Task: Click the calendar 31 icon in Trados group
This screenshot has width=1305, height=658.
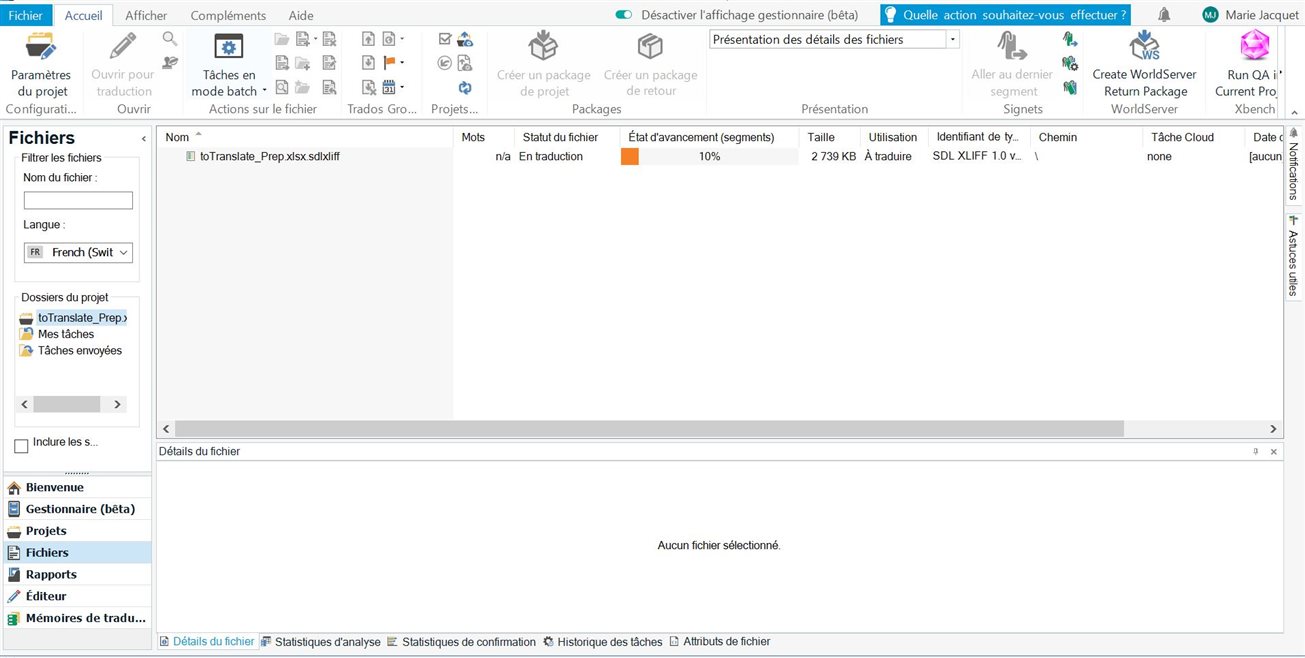Action: pos(390,85)
